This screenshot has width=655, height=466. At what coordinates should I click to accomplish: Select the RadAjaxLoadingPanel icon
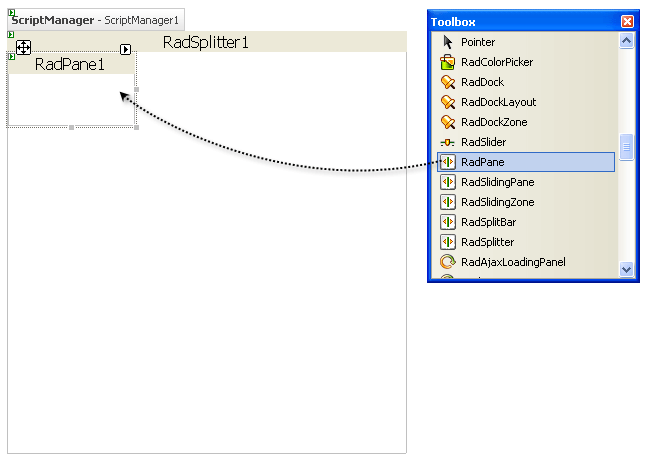coord(449,262)
